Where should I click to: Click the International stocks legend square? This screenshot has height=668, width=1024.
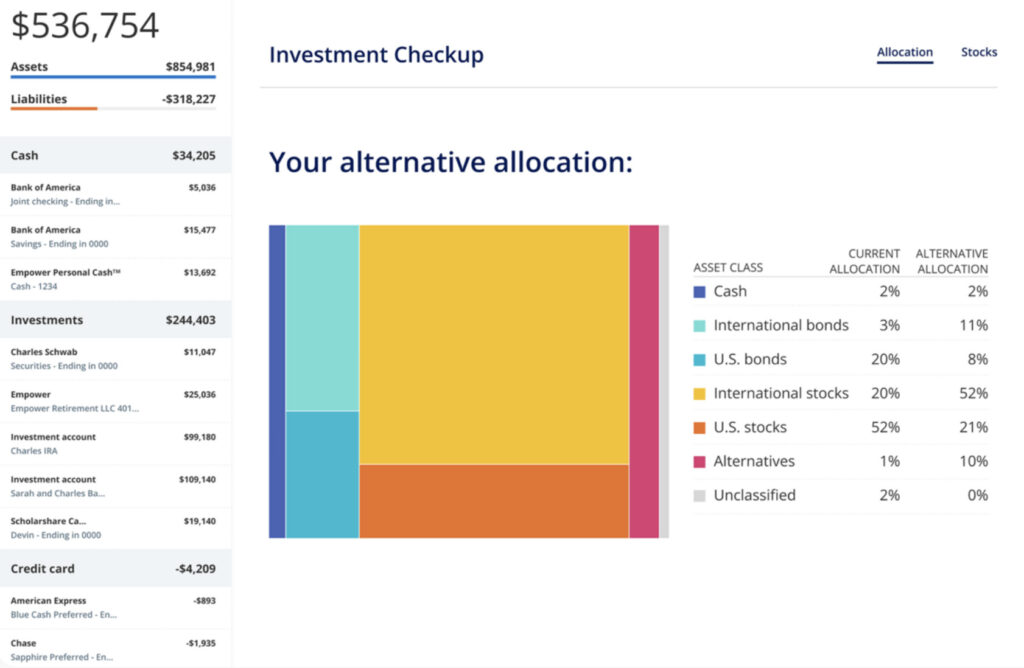(698, 393)
